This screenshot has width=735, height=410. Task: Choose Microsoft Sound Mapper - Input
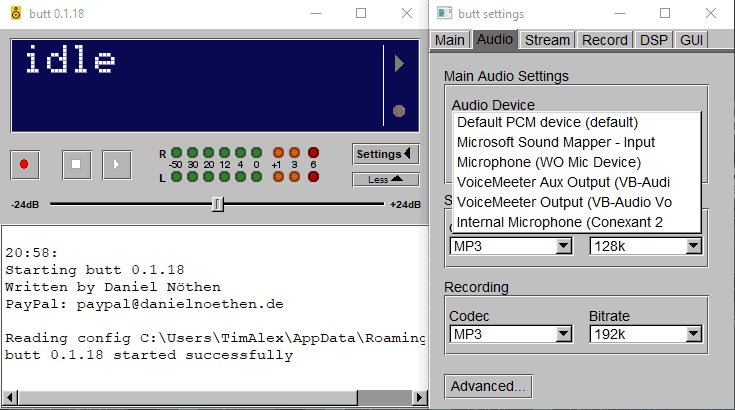pos(577,142)
